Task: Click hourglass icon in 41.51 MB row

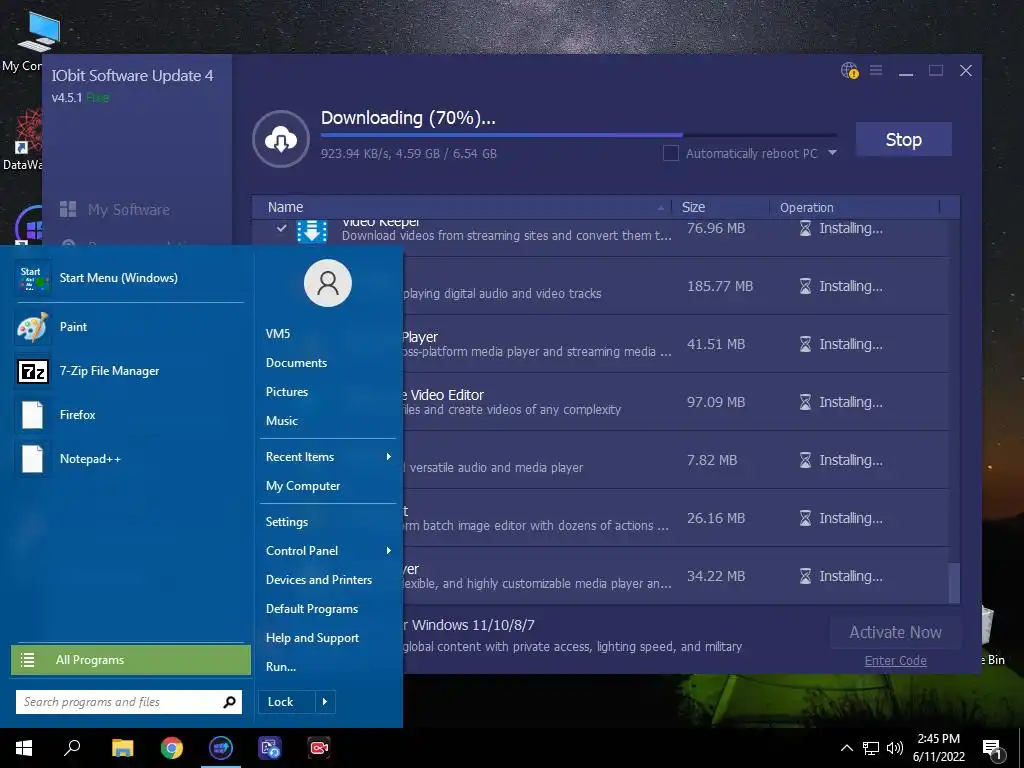Action: (x=805, y=344)
